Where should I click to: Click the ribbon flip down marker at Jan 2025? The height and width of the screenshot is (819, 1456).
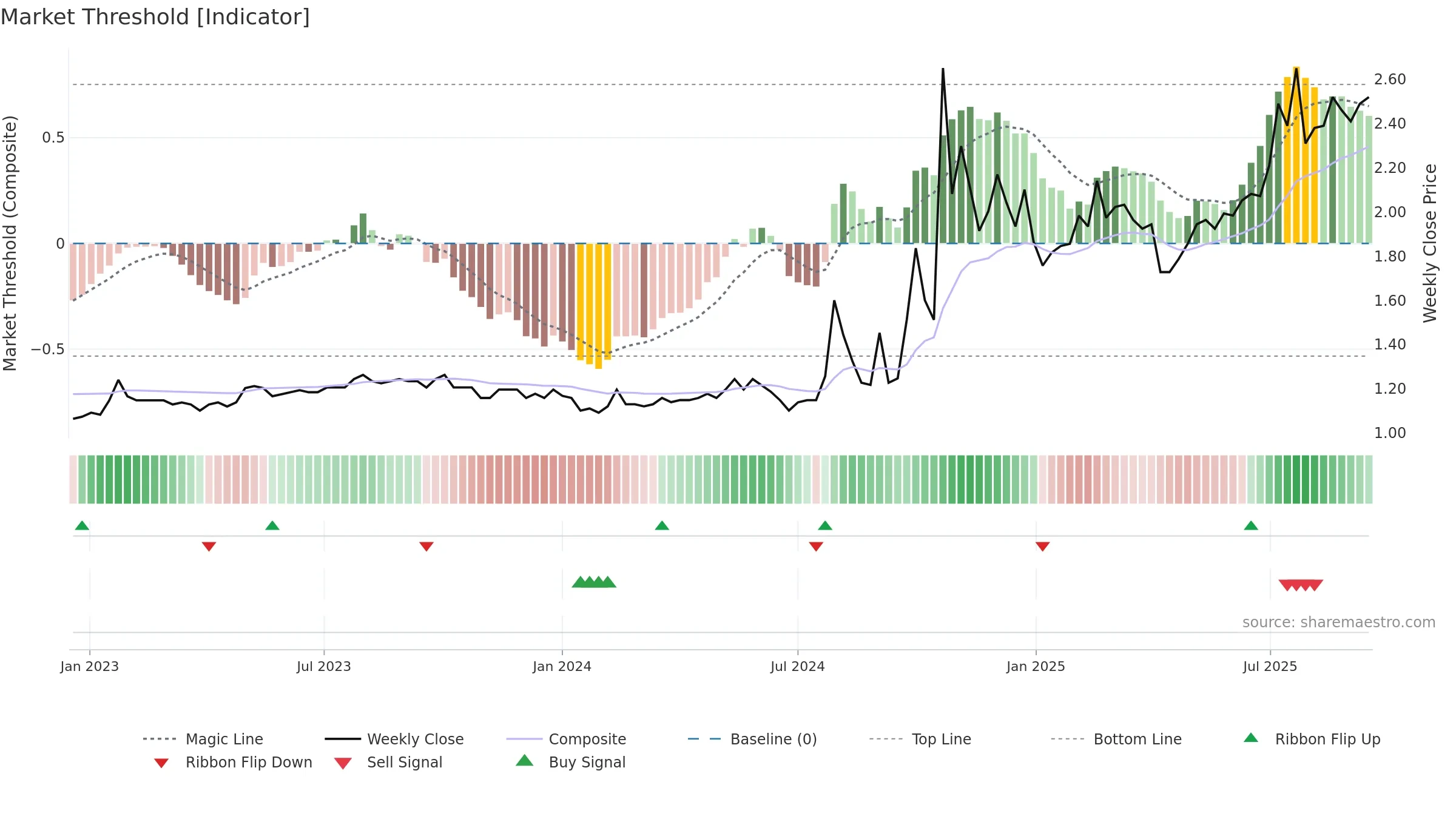pyautogui.click(x=1043, y=547)
